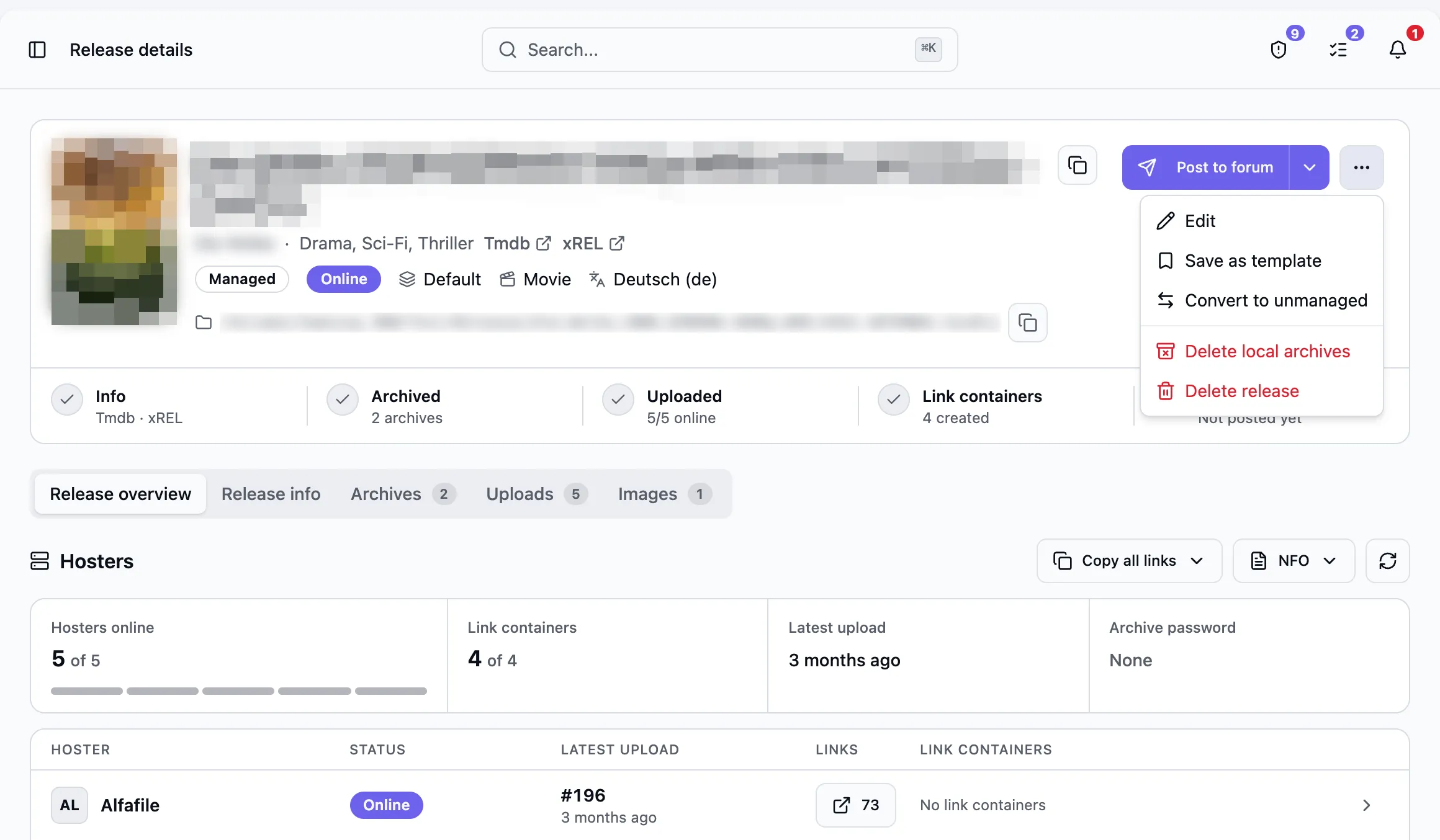Click the Deutsch (de) language label
This screenshot has height=840, width=1440.
click(x=665, y=279)
